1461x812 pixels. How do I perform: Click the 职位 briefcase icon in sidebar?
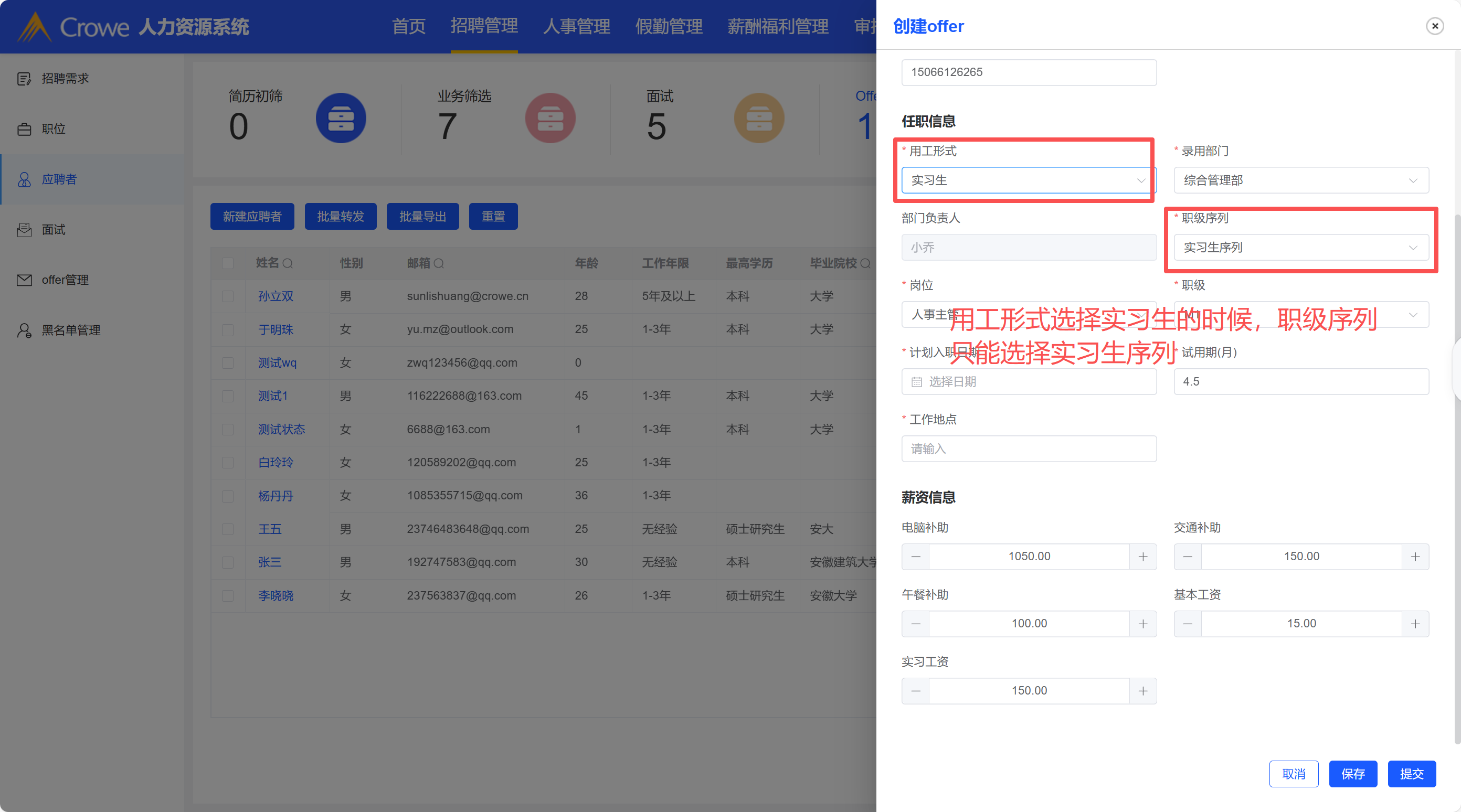(x=24, y=129)
